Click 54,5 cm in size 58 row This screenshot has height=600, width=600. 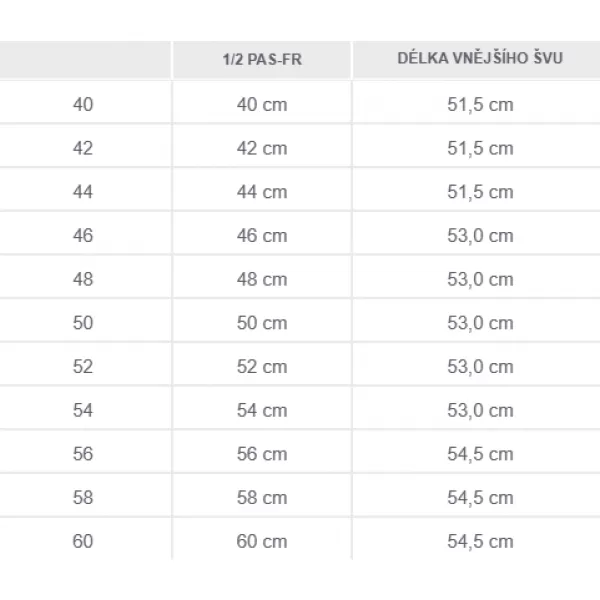480,497
